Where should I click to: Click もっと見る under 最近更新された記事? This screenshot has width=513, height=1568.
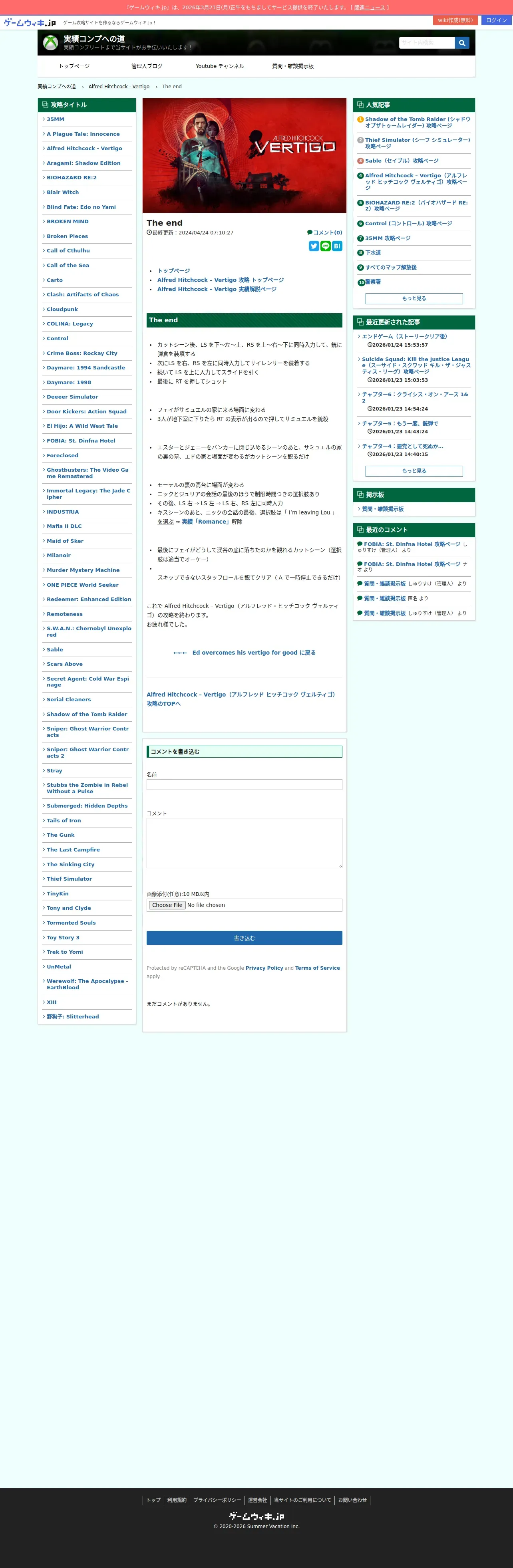(x=414, y=471)
